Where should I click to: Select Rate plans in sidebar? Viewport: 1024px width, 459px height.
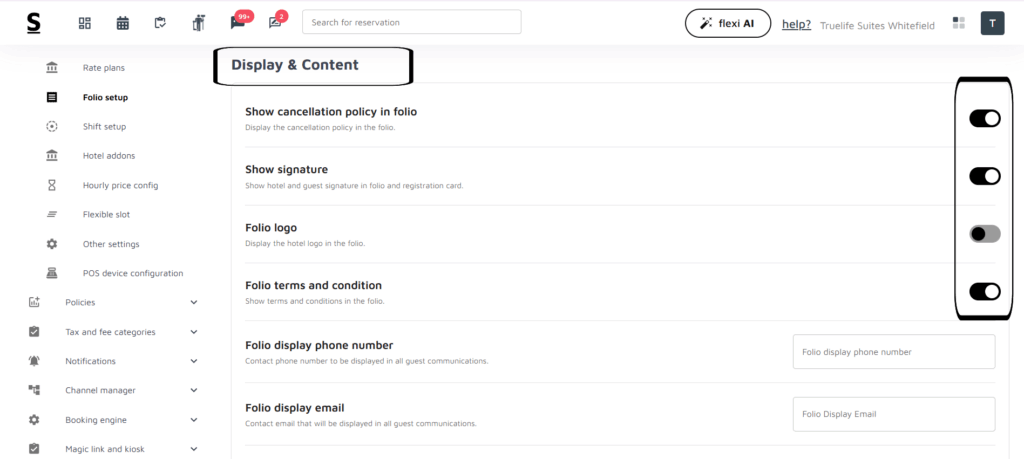[x=103, y=68]
